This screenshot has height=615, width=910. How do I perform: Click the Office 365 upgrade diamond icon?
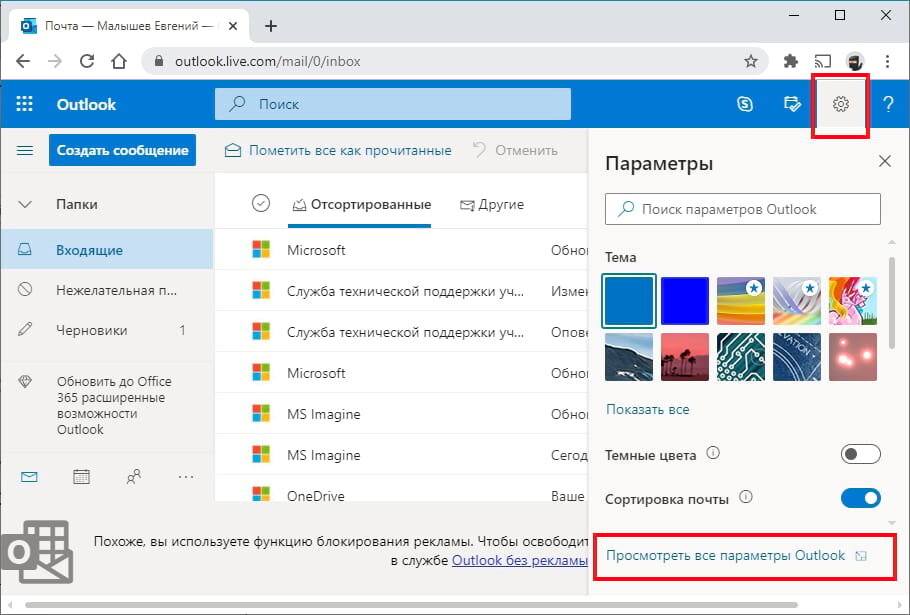point(25,382)
